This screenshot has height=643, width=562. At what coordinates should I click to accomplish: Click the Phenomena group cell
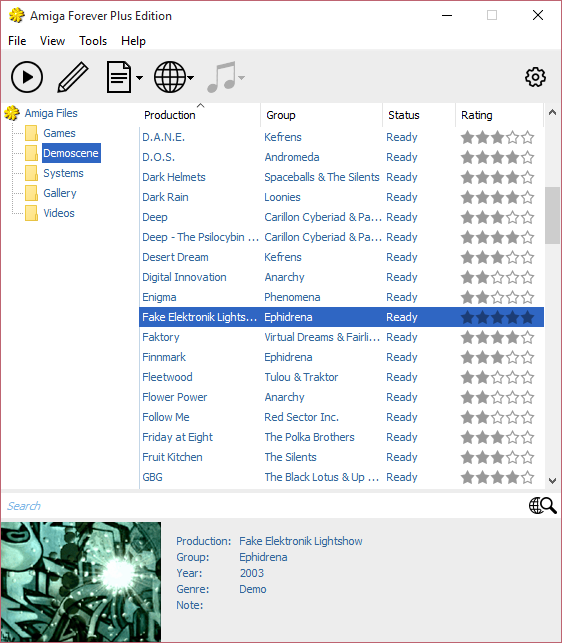coord(292,297)
